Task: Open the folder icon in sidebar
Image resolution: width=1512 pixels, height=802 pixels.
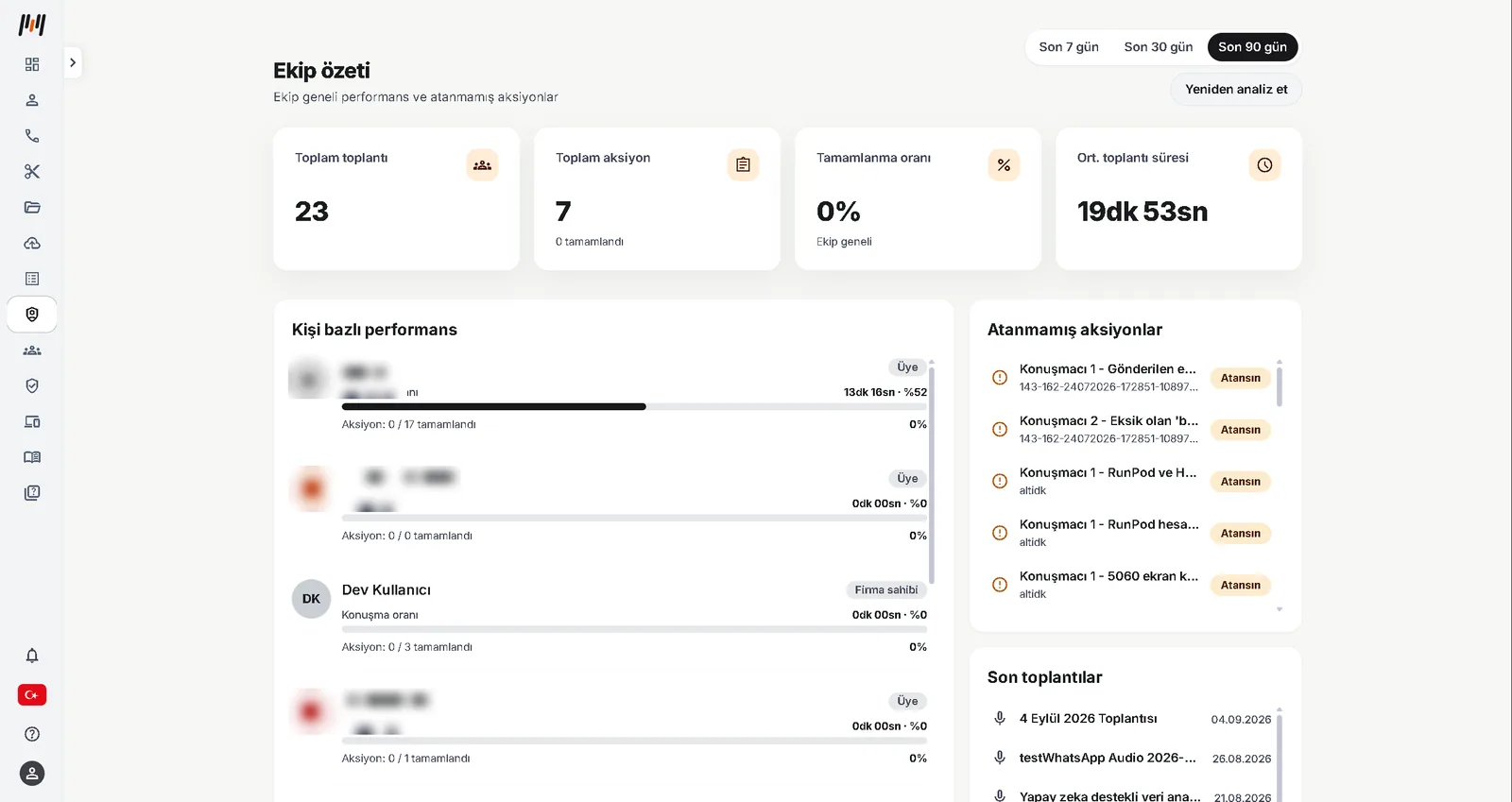Action: coord(32,208)
